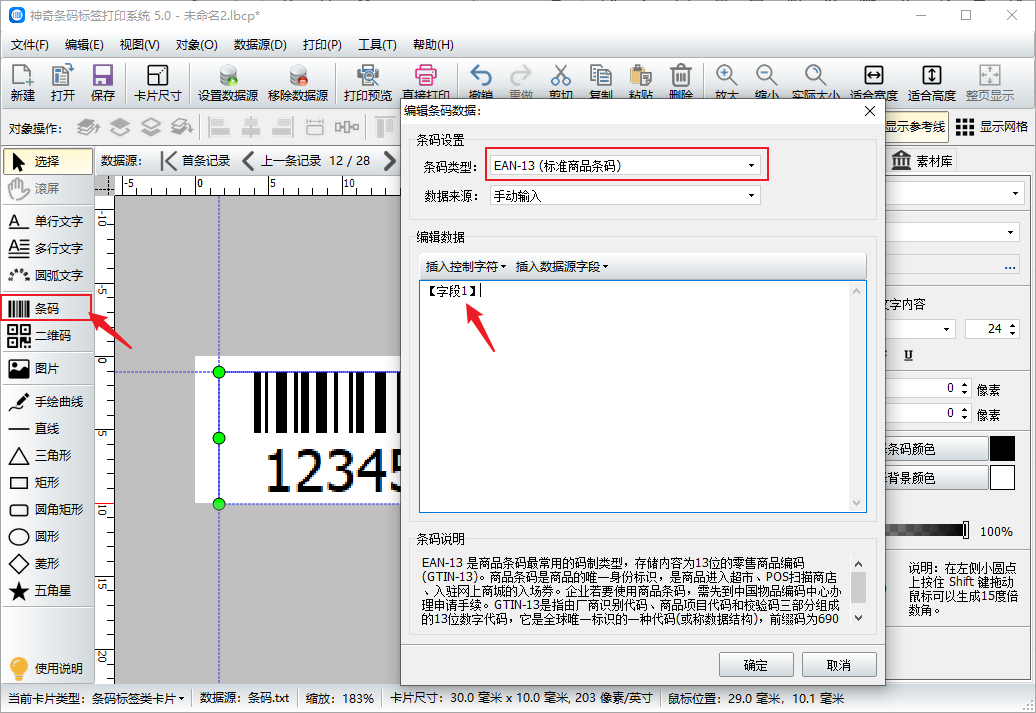Select the 圆弧文字 arc text tool
Screen dimensions: 1036x713
coord(47,276)
